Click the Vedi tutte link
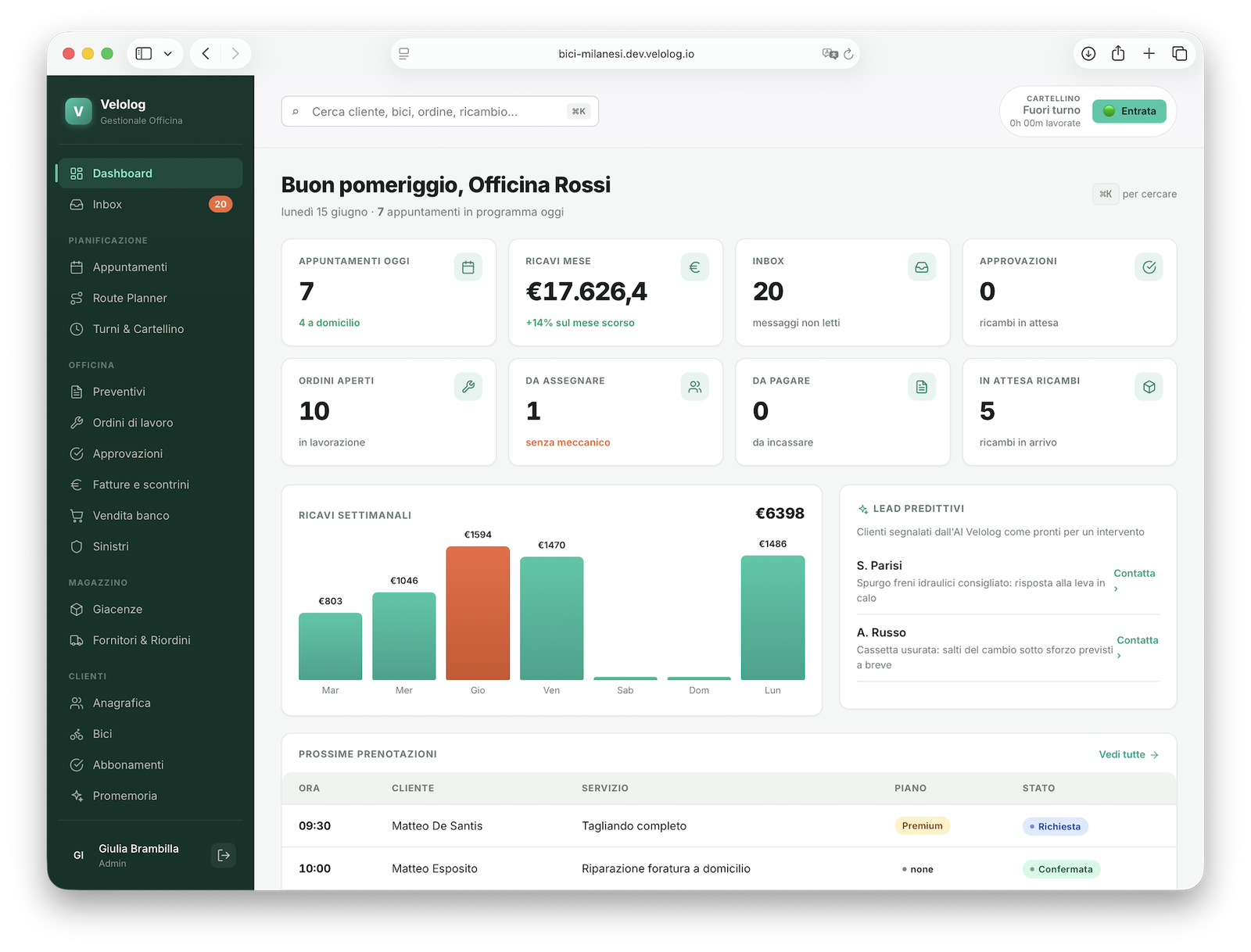Screen dimensions: 1251x952 click(1128, 754)
